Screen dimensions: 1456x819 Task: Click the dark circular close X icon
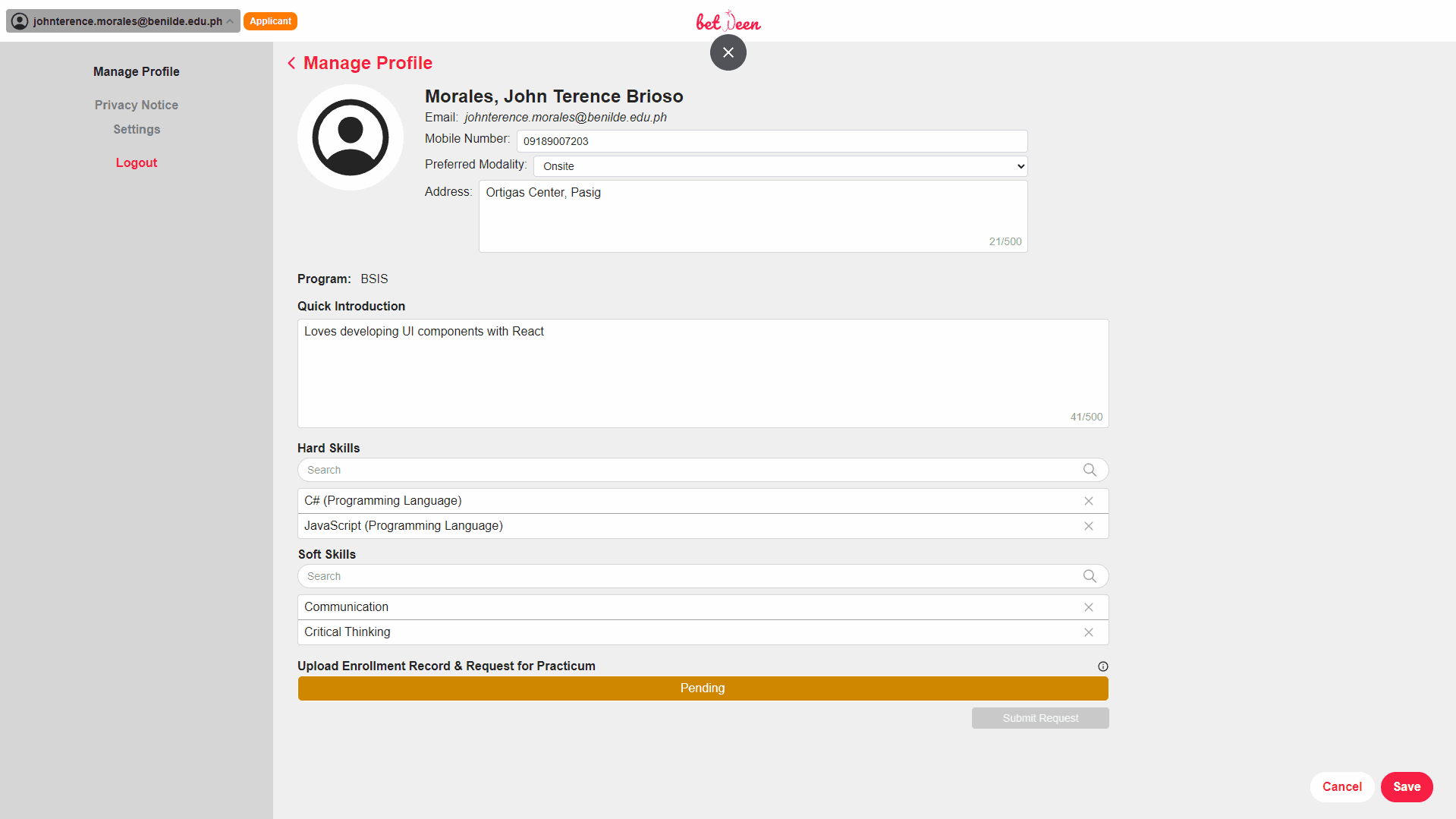pyautogui.click(x=728, y=52)
